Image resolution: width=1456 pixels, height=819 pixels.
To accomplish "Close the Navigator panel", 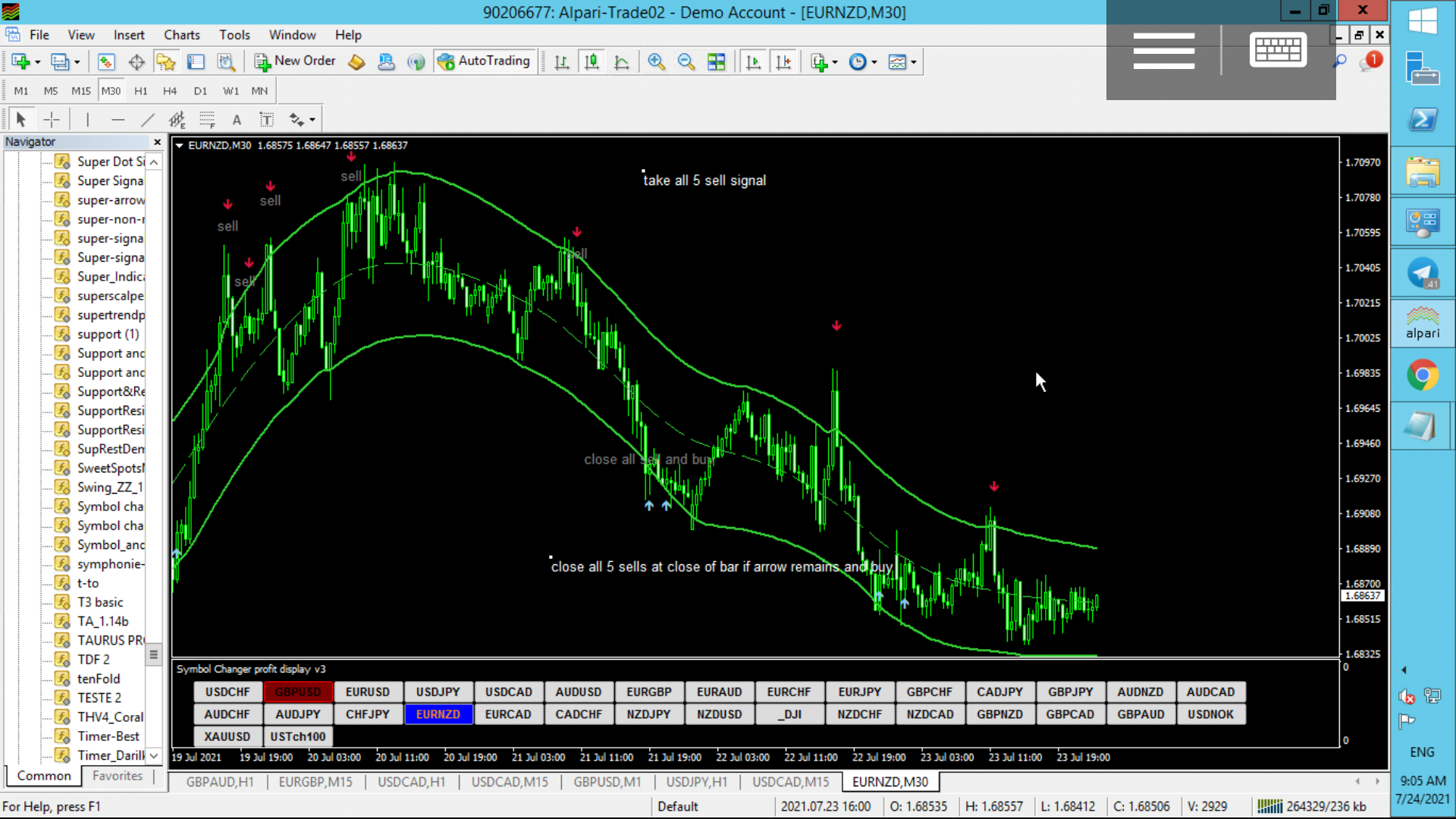I will click(157, 142).
